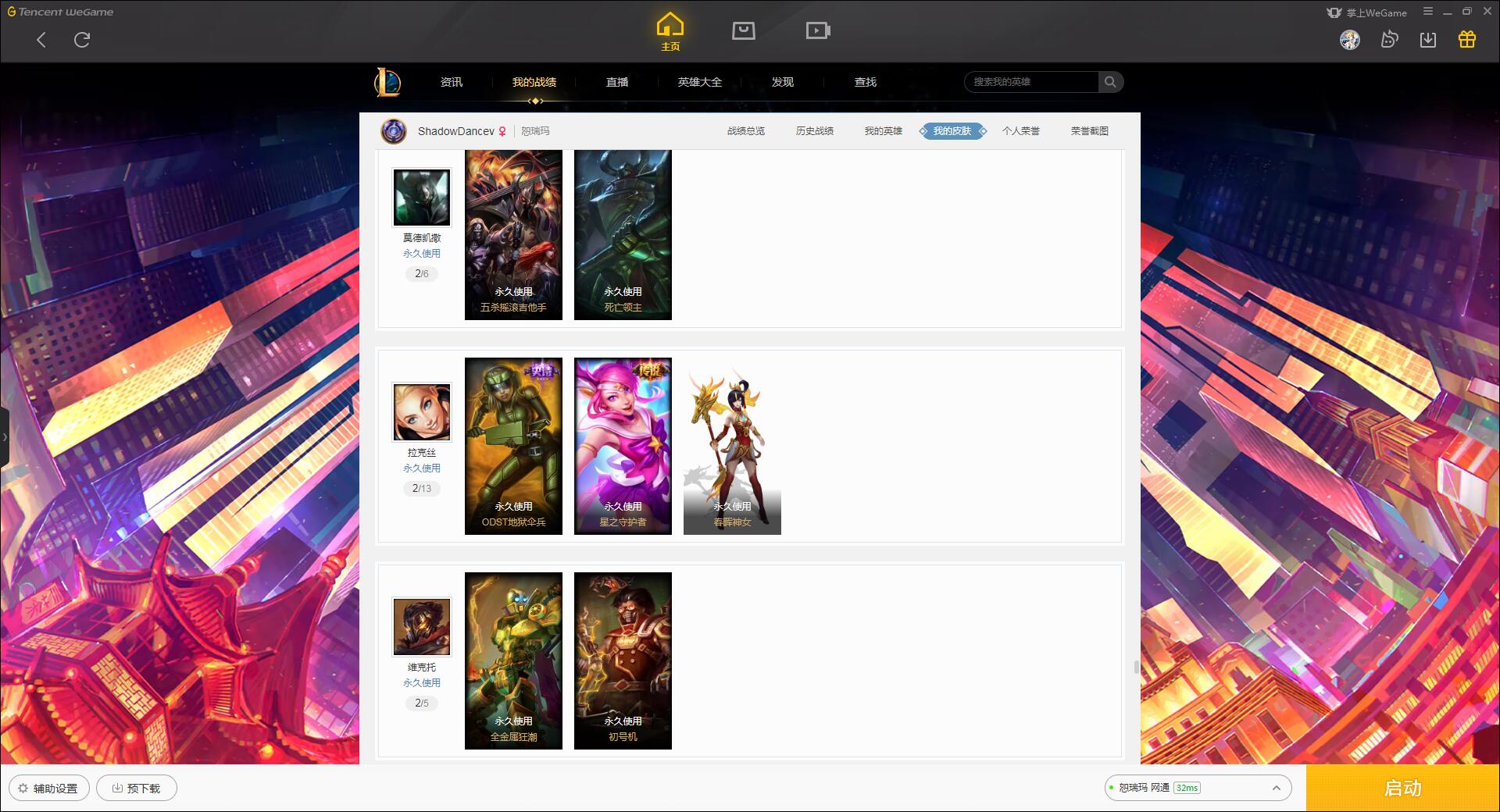
Task: Expand the left edge side panel handle
Action: pos(5,437)
